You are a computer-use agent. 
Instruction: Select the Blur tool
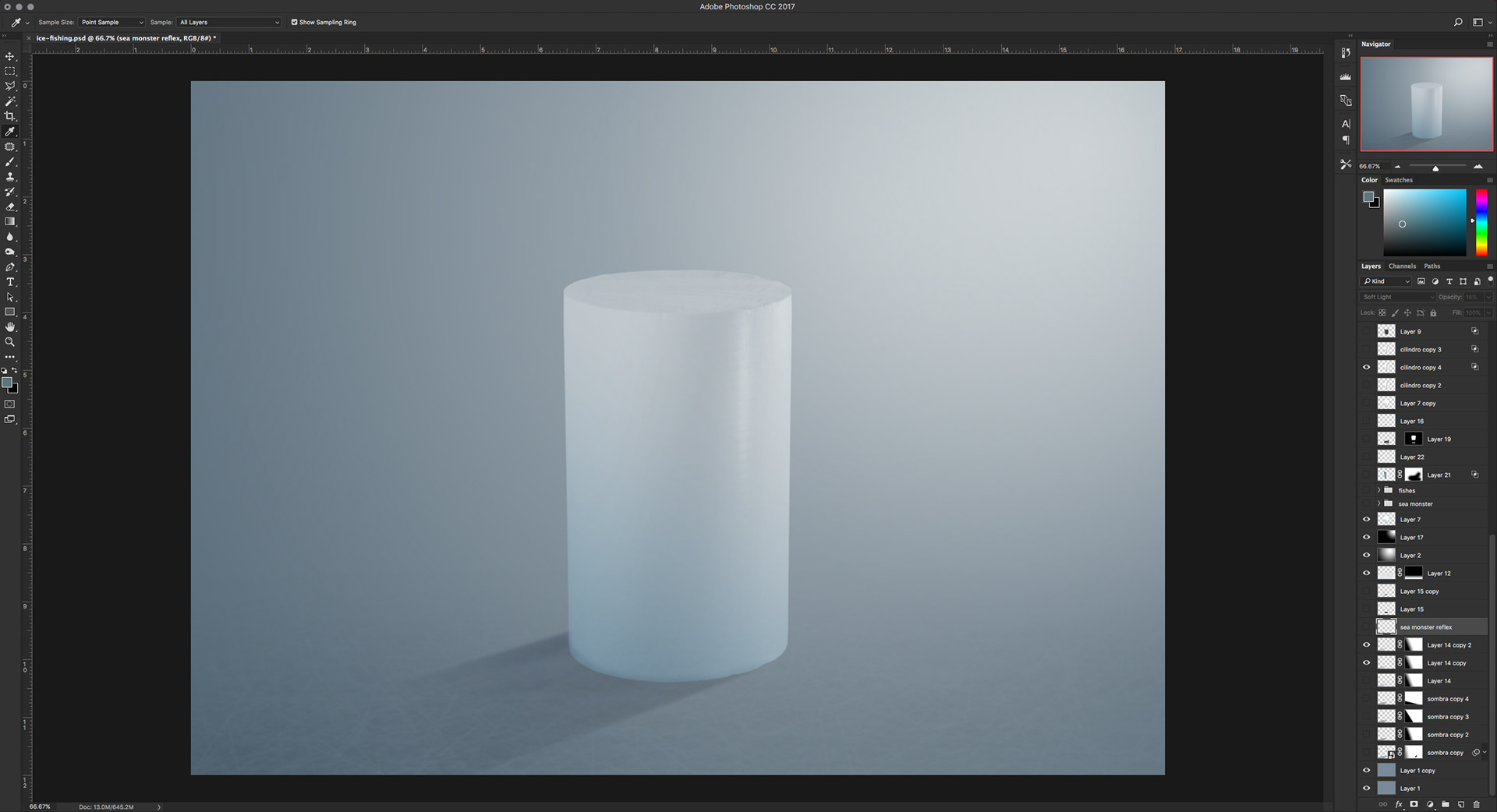click(10, 237)
